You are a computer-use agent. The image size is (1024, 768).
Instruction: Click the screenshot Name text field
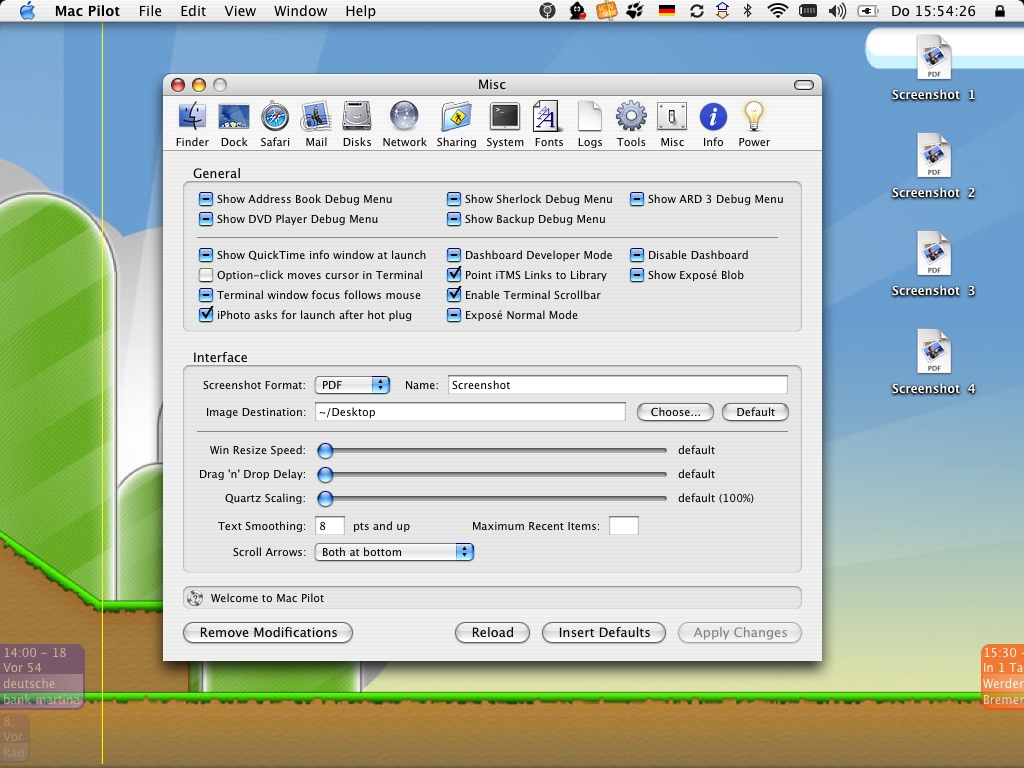coord(618,385)
